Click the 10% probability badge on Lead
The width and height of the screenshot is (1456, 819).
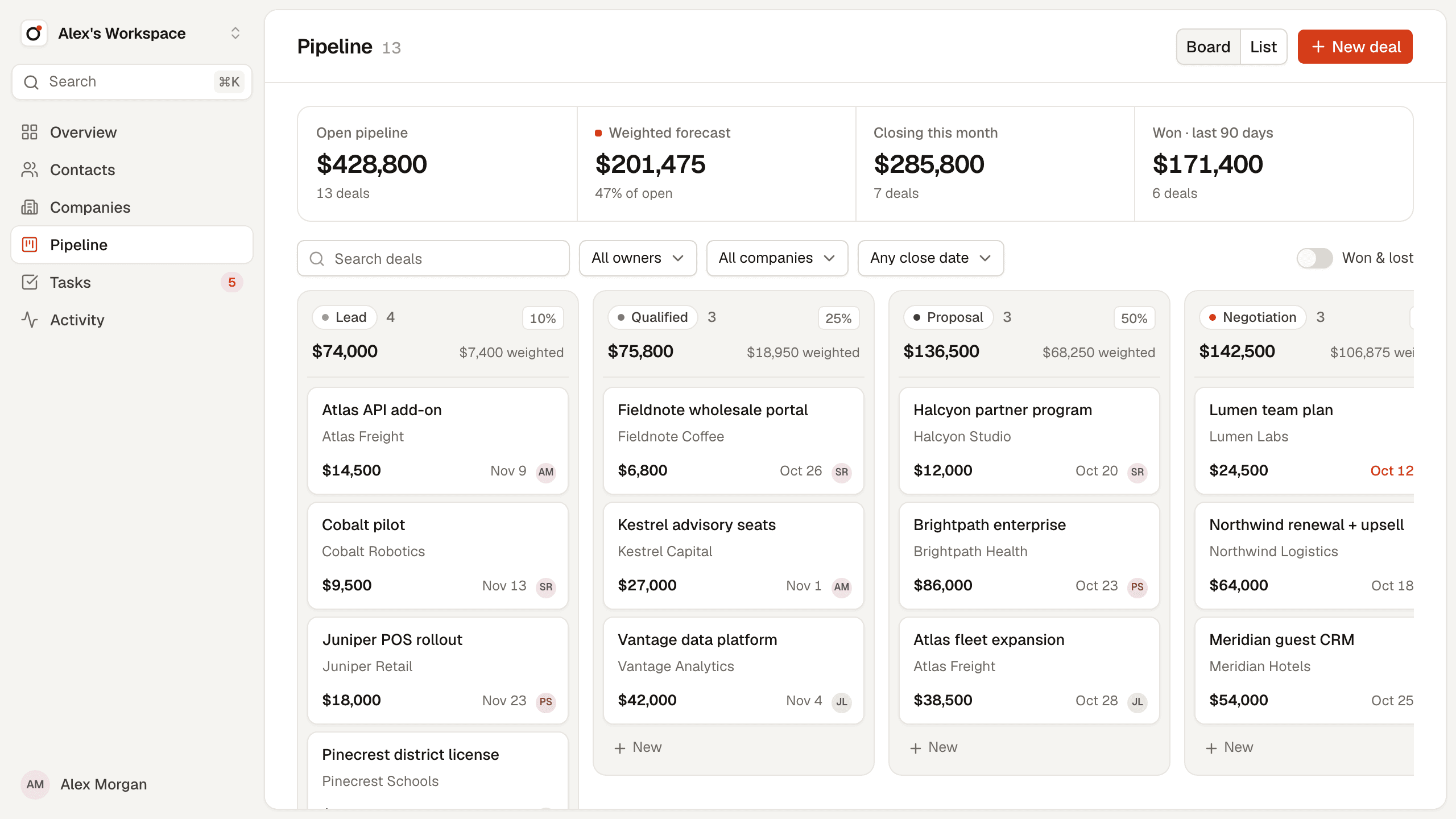pyautogui.click(x=543, y=318)
